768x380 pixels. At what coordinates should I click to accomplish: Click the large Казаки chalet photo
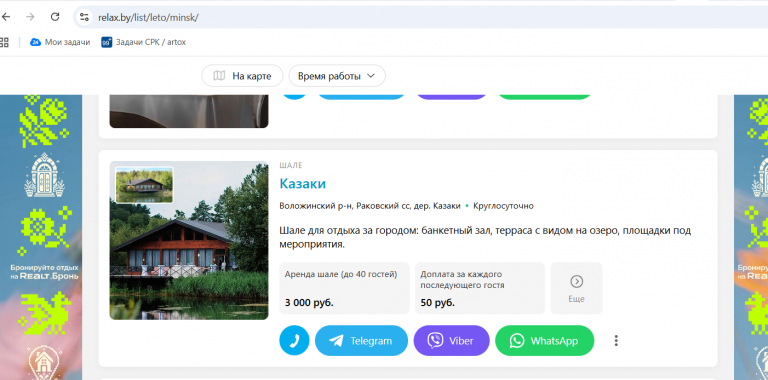(x=189, y=240)
